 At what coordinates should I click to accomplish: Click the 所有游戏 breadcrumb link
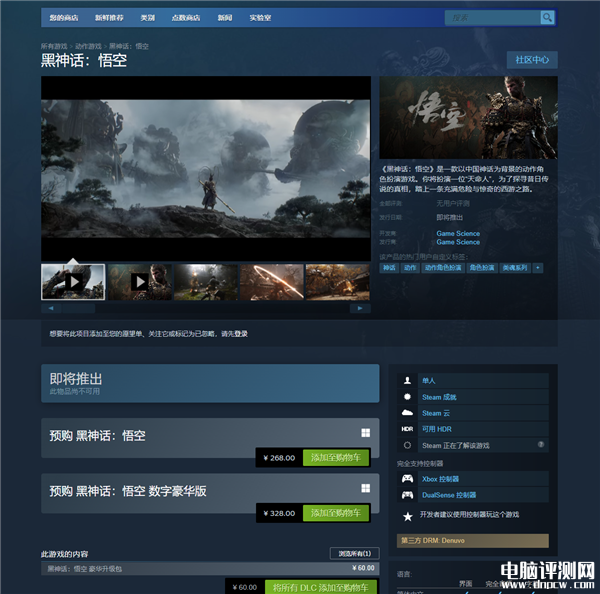coord(54,46)
